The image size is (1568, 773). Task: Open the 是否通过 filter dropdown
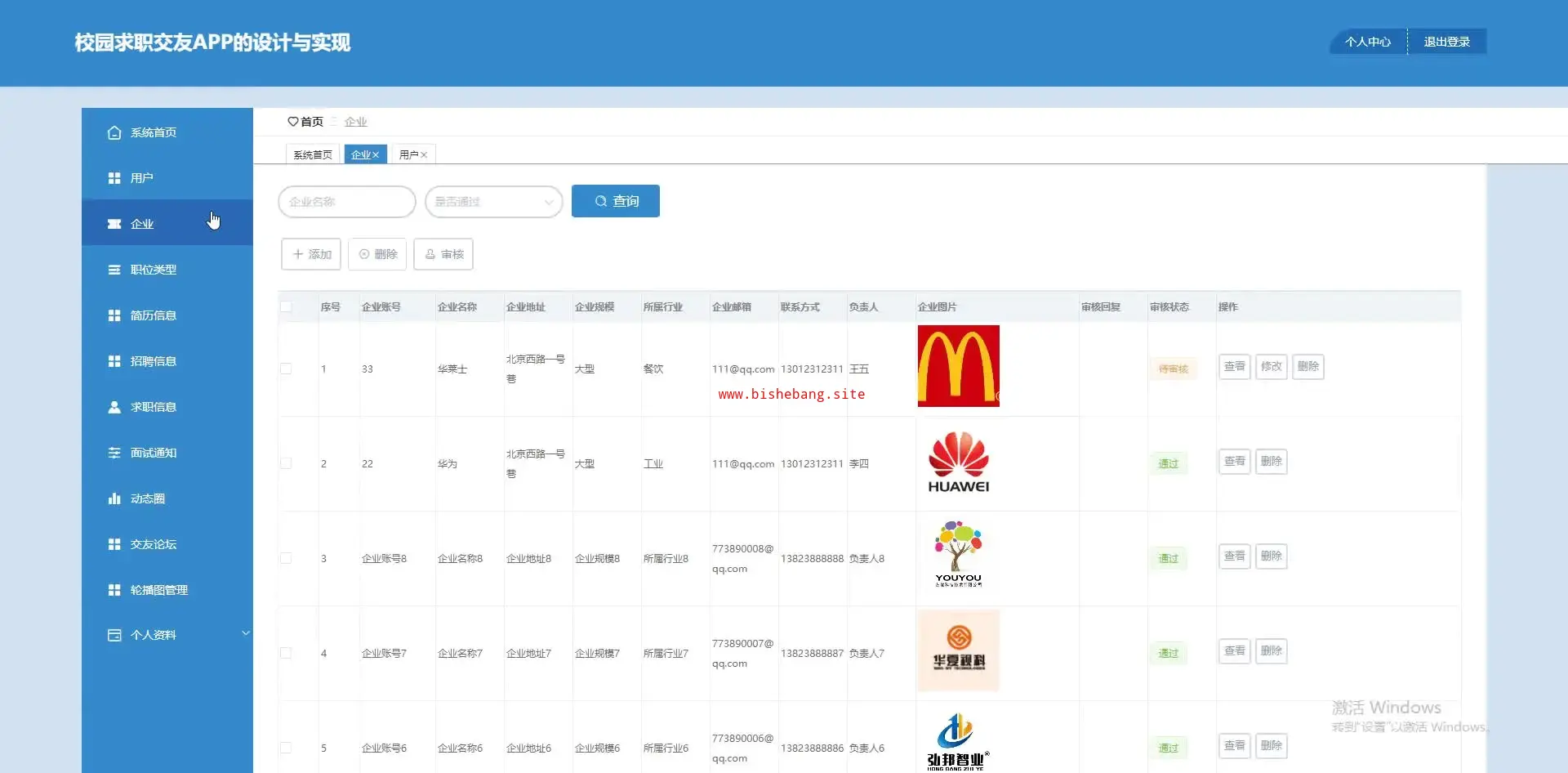point(494,202)
